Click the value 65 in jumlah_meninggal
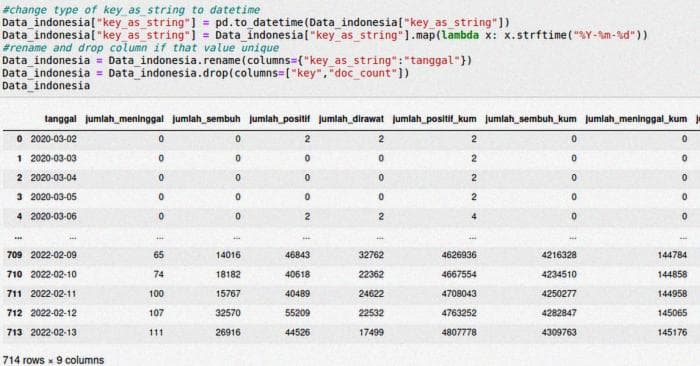The width and height of the screenshot is (700, 366). pos(158,255)
